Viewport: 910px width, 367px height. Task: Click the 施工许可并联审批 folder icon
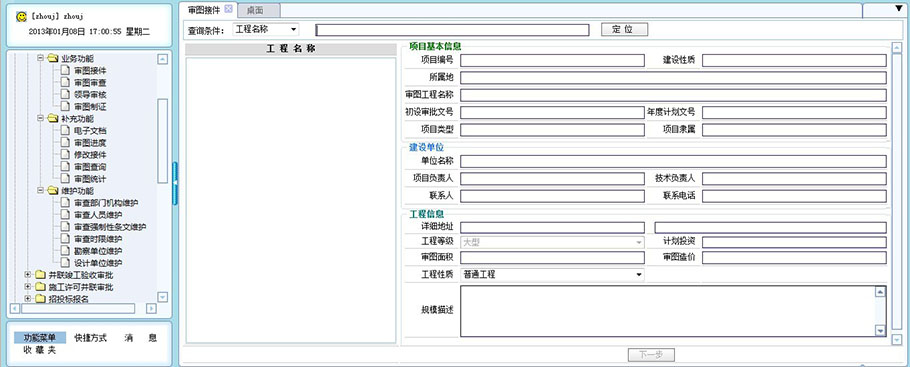click(40, 287)
